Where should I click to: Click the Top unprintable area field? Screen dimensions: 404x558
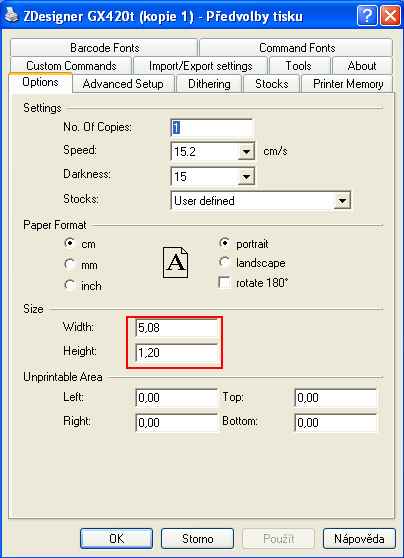(x=336, y=397)
